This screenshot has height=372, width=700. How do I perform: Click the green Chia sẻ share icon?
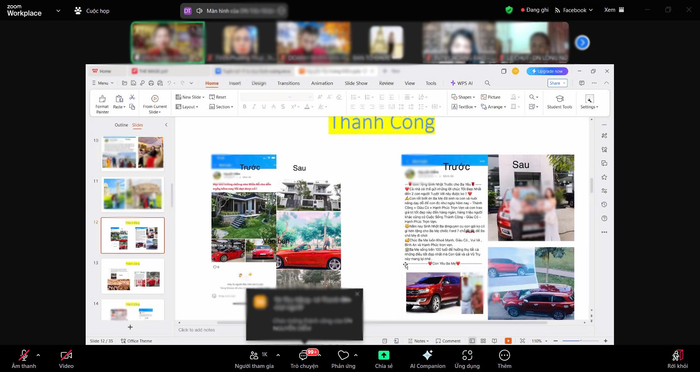(383, 355)
